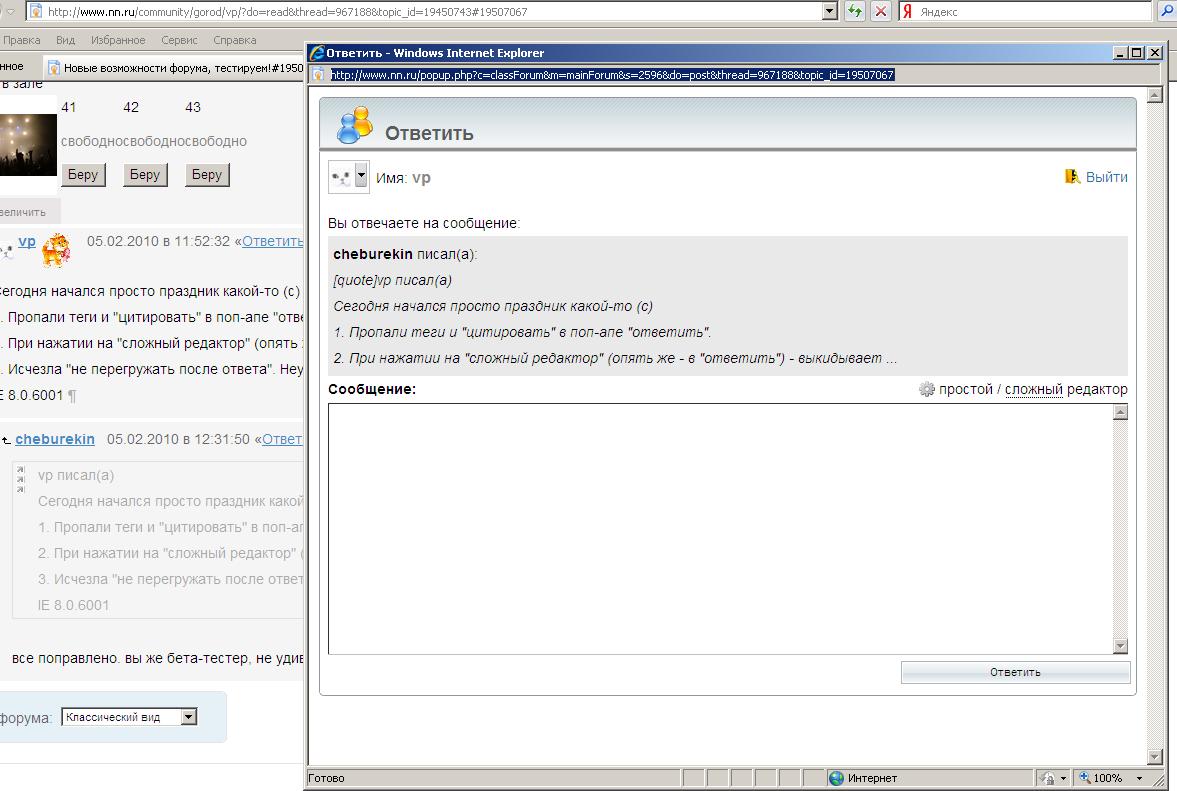The height and width of the screenshot is (791, 1177).
Task: Click the gear icon beside простой редактор
Action: (927, 389)
